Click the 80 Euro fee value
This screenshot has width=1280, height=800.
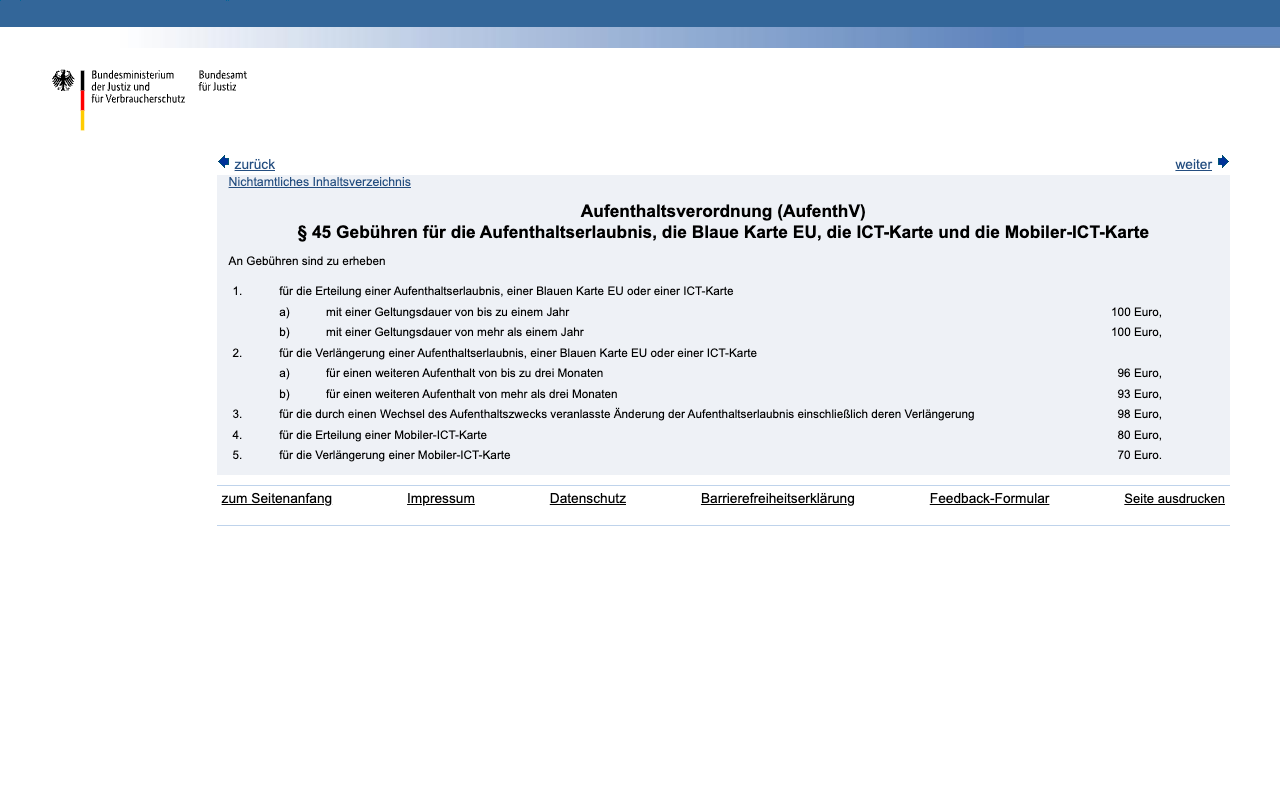(1140, 435)
